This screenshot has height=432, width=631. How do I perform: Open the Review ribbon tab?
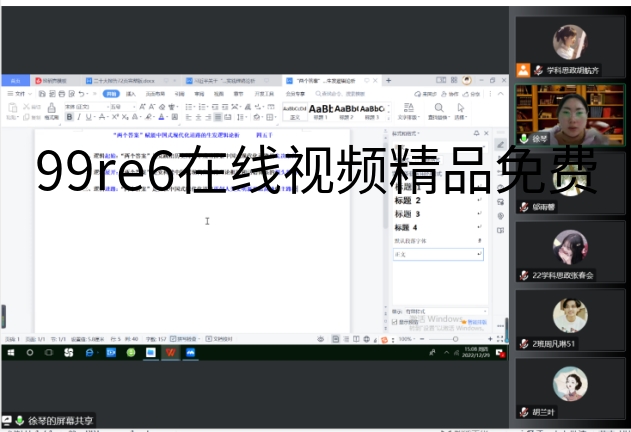tap(199, 94)
